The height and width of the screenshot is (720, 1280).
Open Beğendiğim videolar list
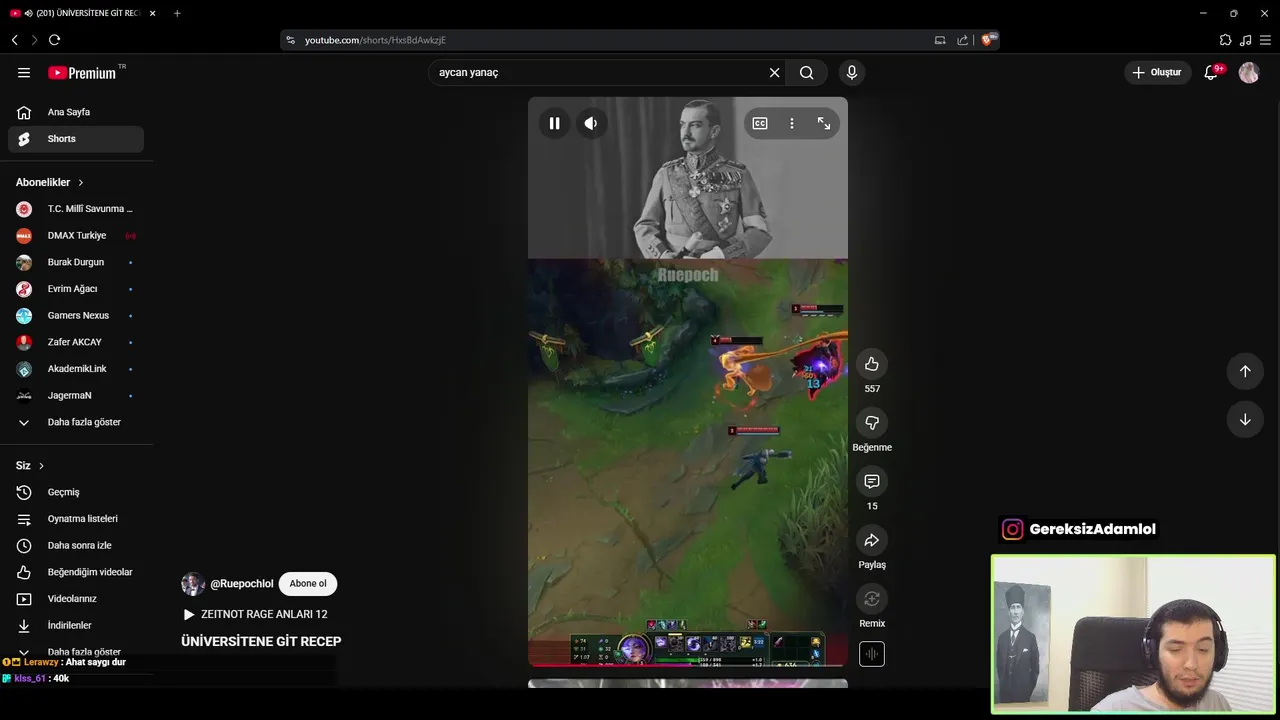(76, 572)
